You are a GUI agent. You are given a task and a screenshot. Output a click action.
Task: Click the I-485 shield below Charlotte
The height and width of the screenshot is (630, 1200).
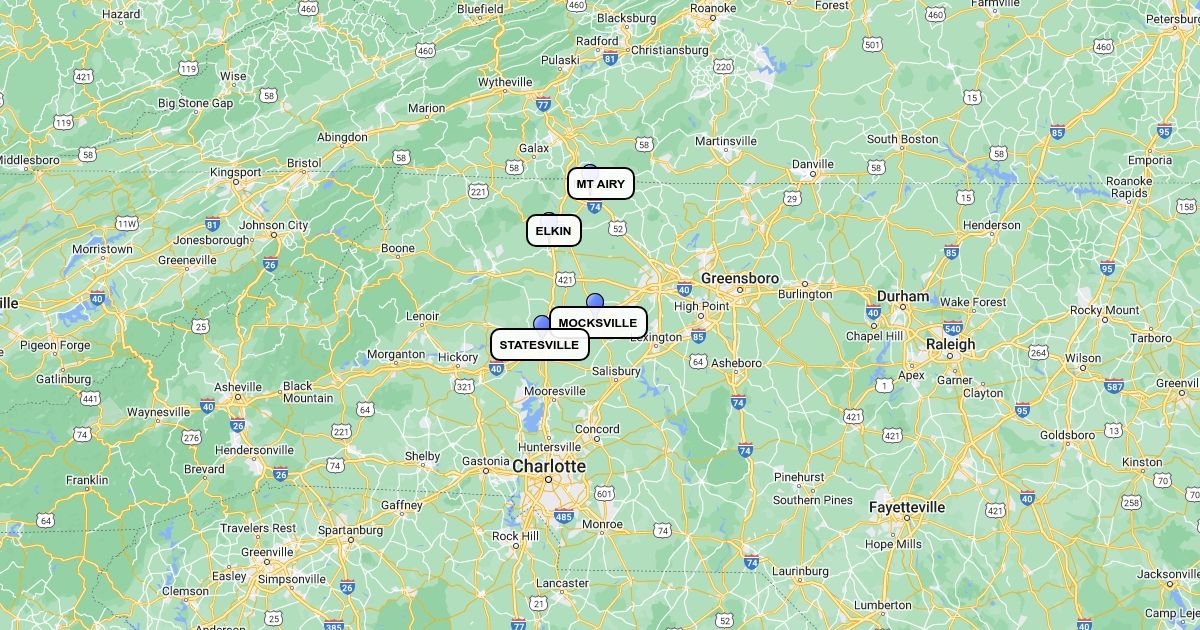[x=564, y=517]
